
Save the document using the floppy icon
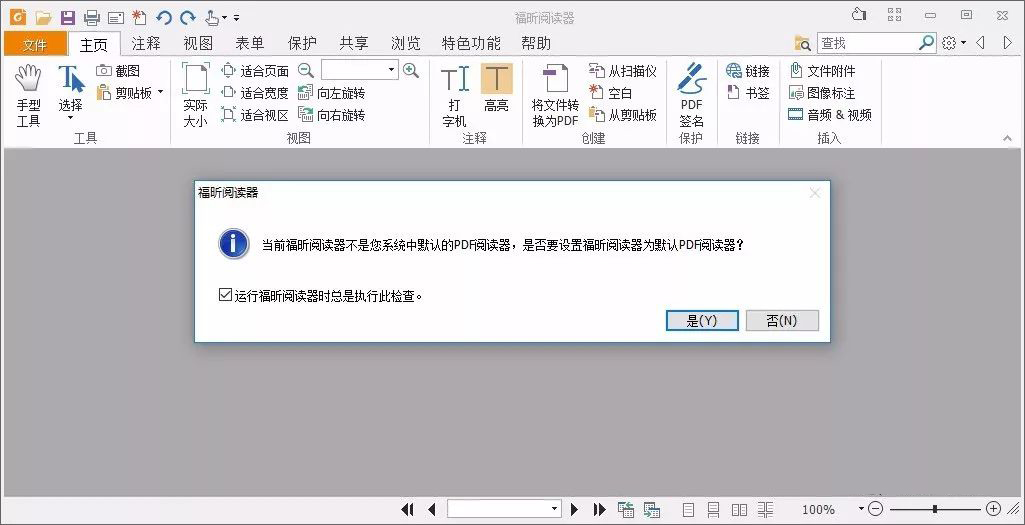click(x=67, y=18)
